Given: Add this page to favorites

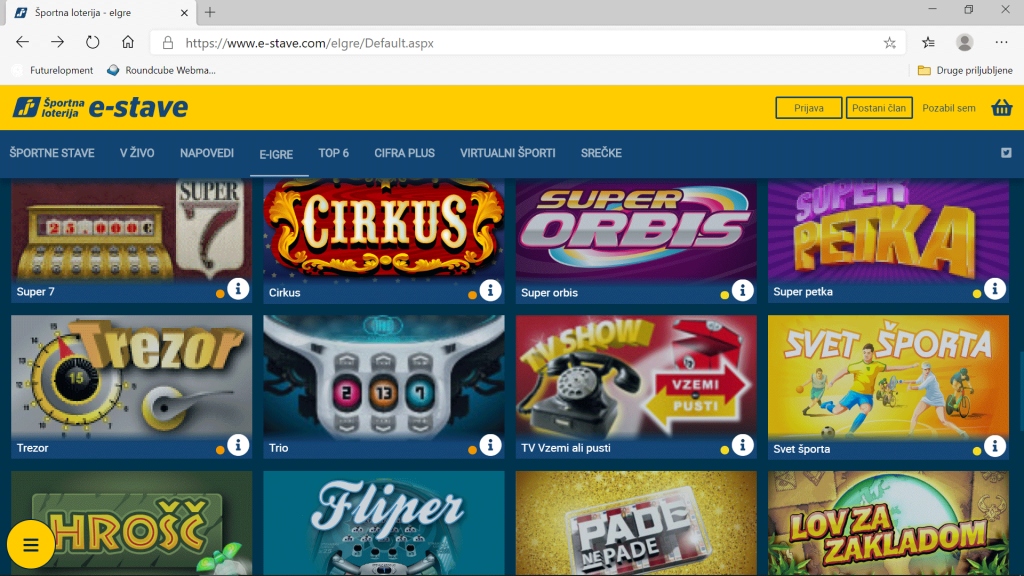Looking at the screenshot, I should (889, 43).
